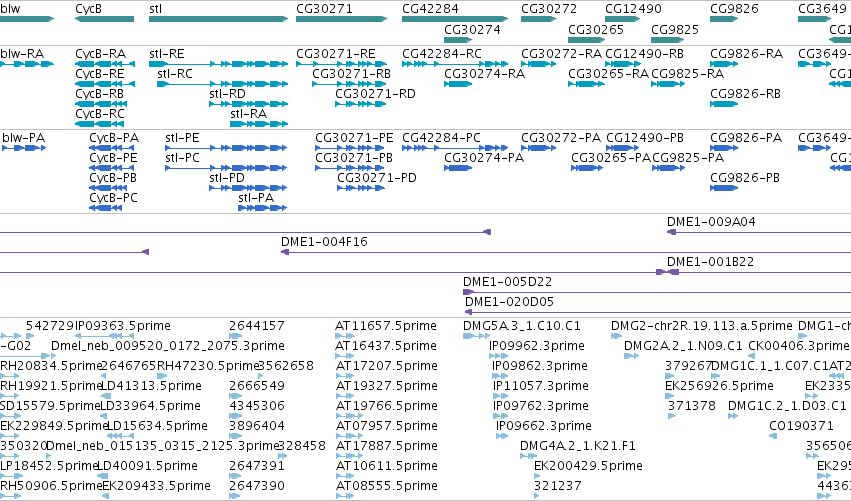Select the CycB gene label
The image size is (851, 501).
coord(88,9)
